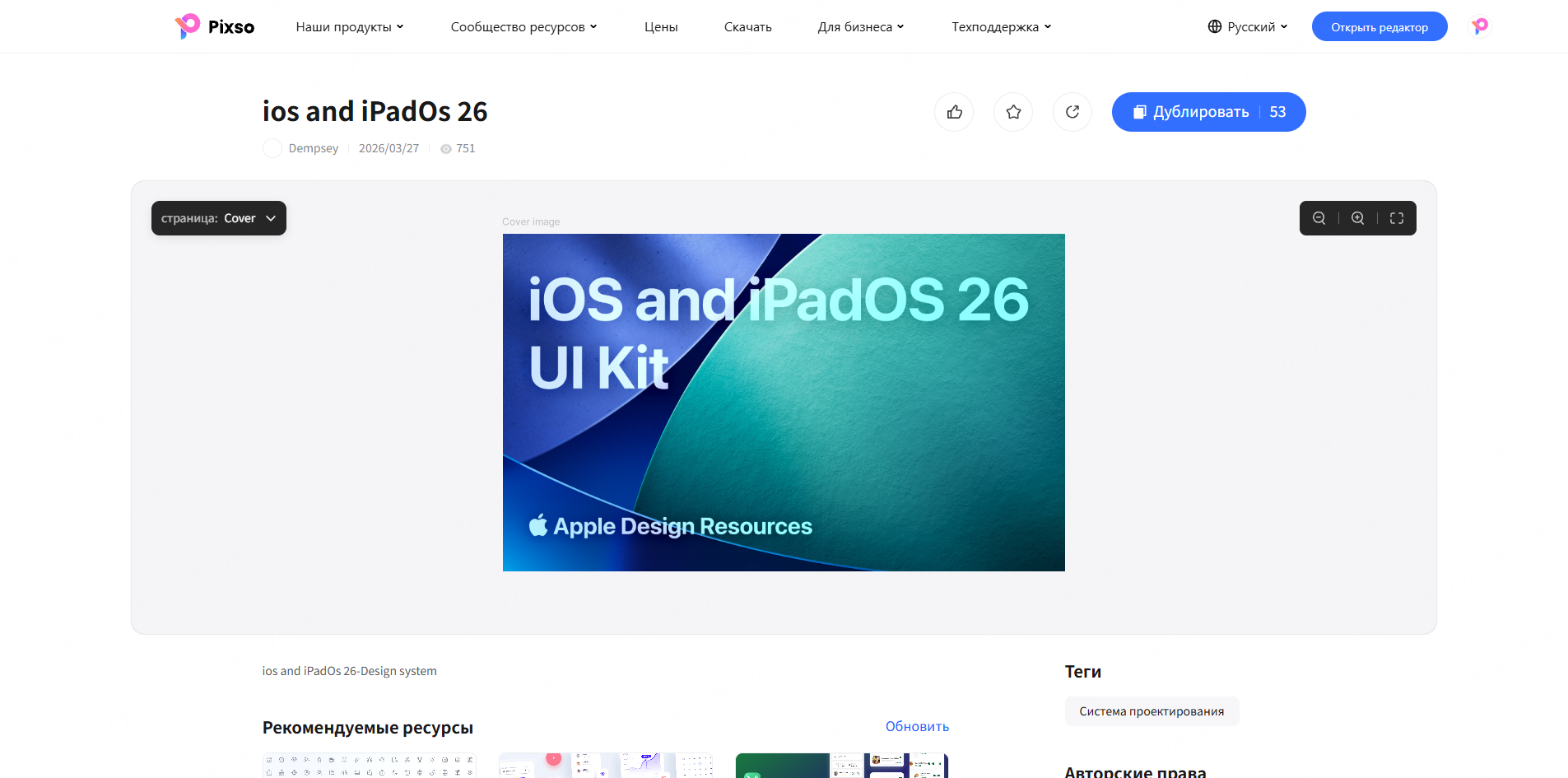Screen dimensions: 1568x778
Task: Click Dempsey author avatar circle
Action: 272,148
